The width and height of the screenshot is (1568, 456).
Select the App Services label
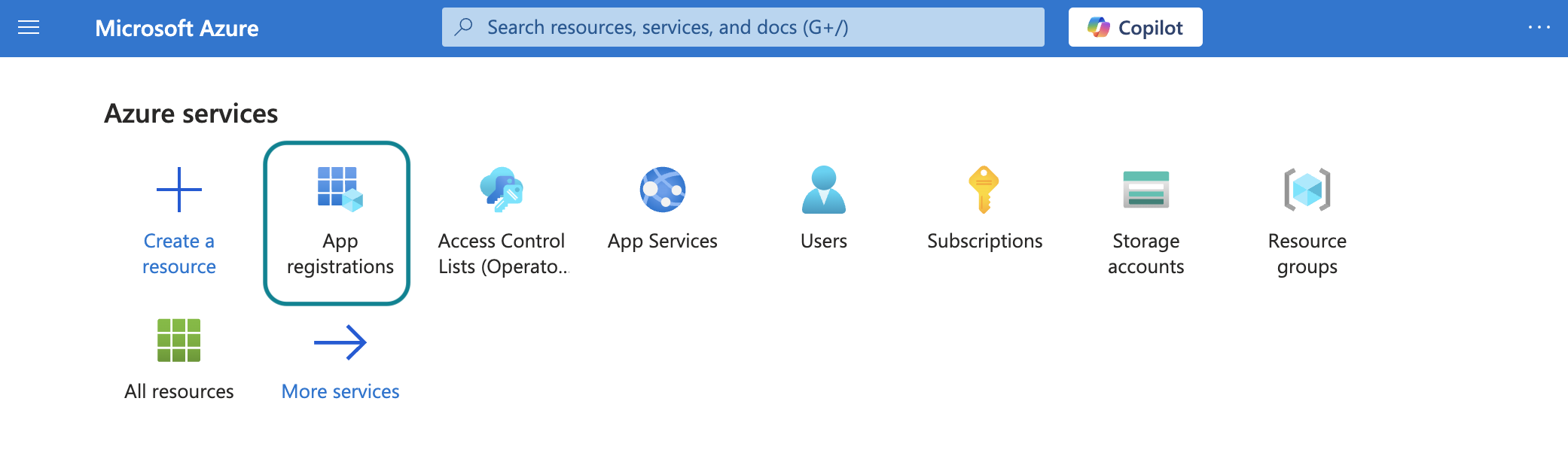(x=663, y=241)
